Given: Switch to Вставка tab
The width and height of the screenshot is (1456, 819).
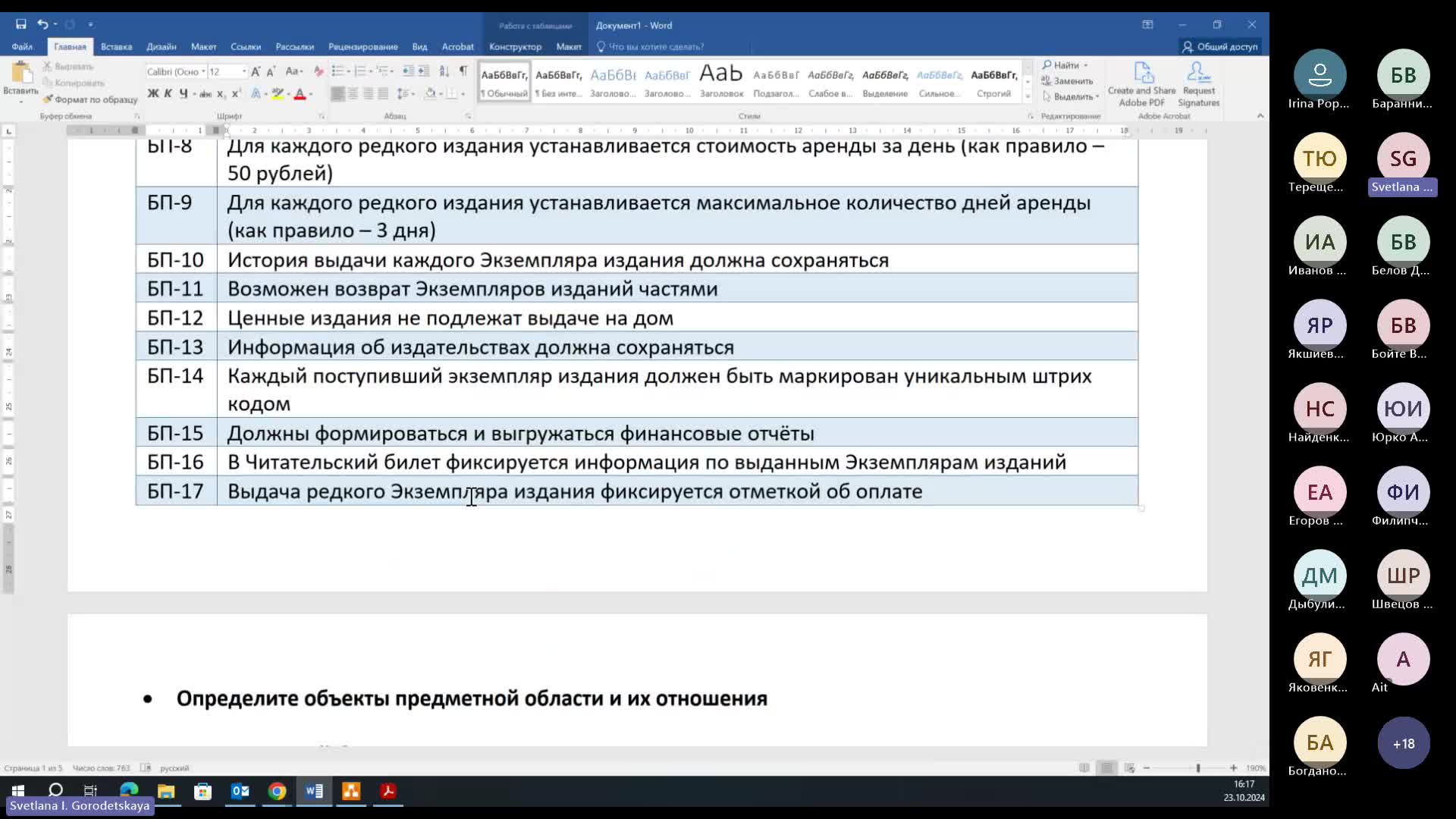Looking at the screenshot, I should [x=116, y=46].
